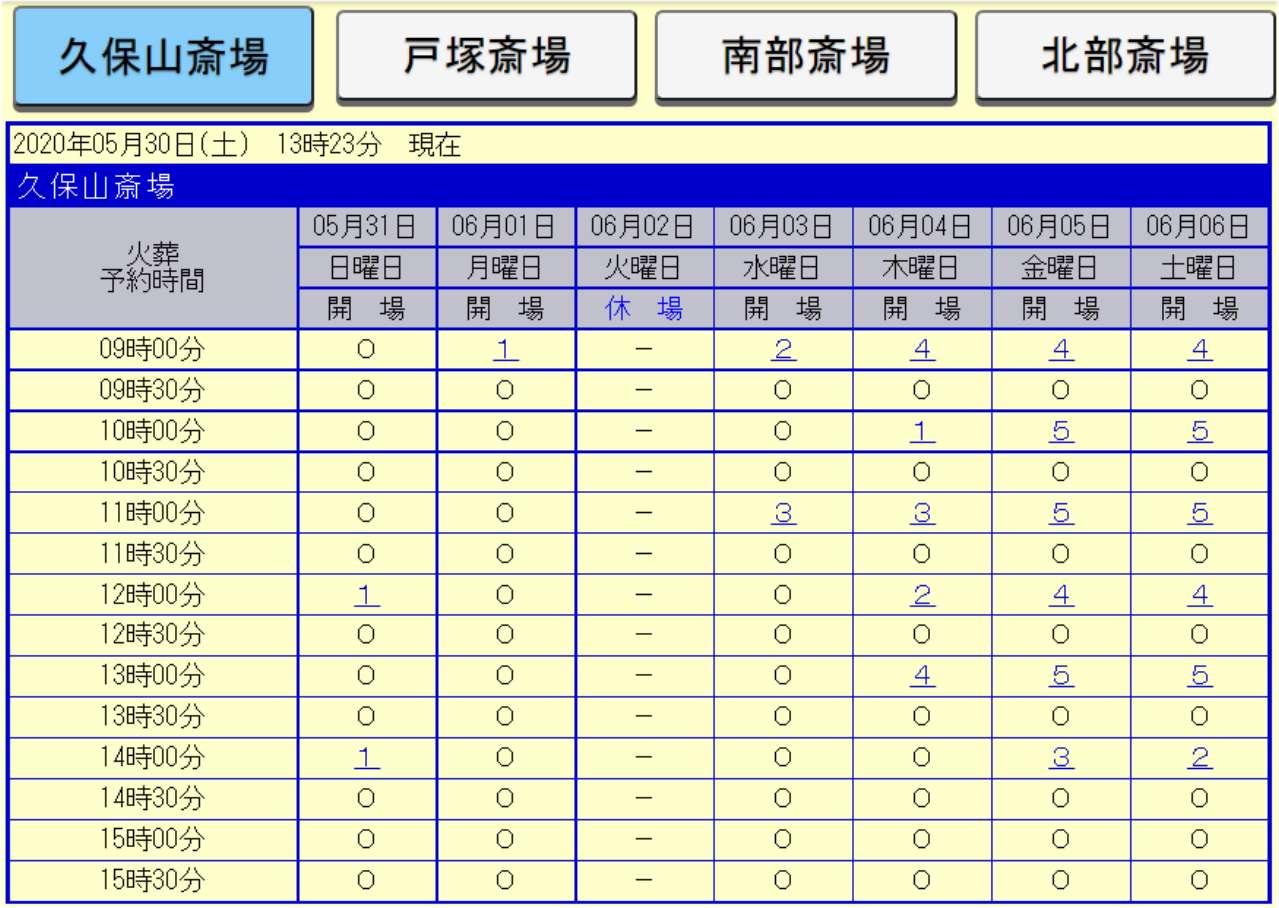Screen dimensions: 1279x908
Task: Click the 09時00分 link for 06月01日
Action: (505, 350)
